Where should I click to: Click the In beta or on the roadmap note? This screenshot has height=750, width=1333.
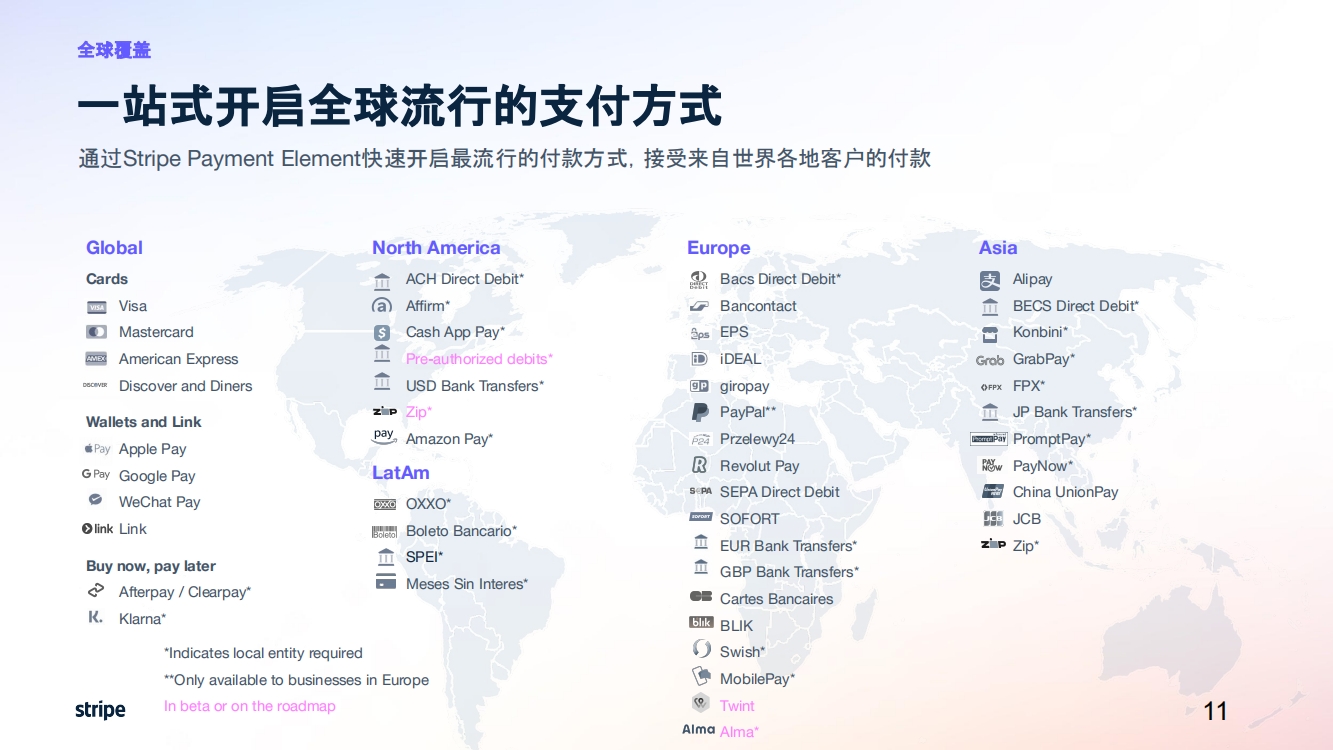(250, 706)
